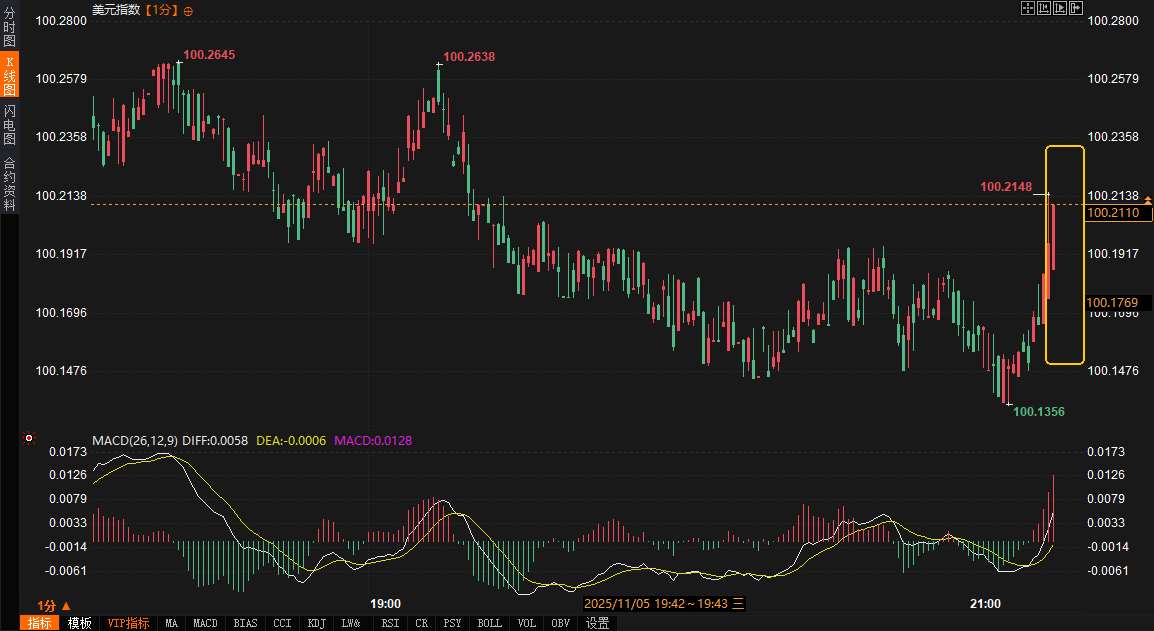Click the red indicator icon left of MACD panel
The height and width of the screenshot is (631, 1154).
[x=29, y=438]
